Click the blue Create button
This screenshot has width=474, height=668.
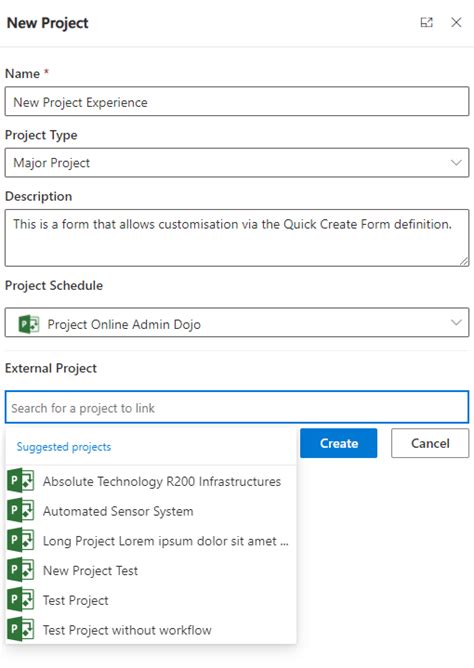(339, 443)
